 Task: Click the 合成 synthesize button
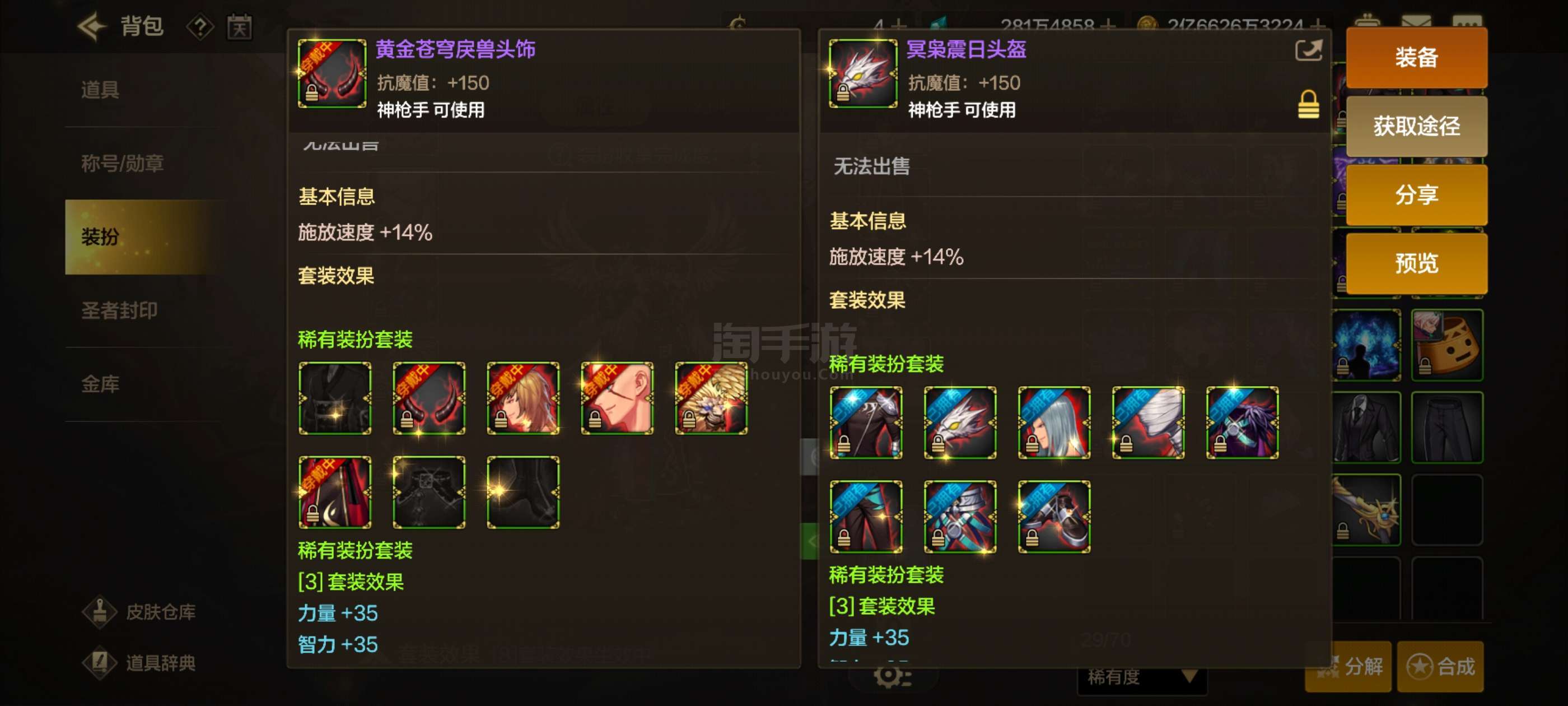coord(1440,666)
